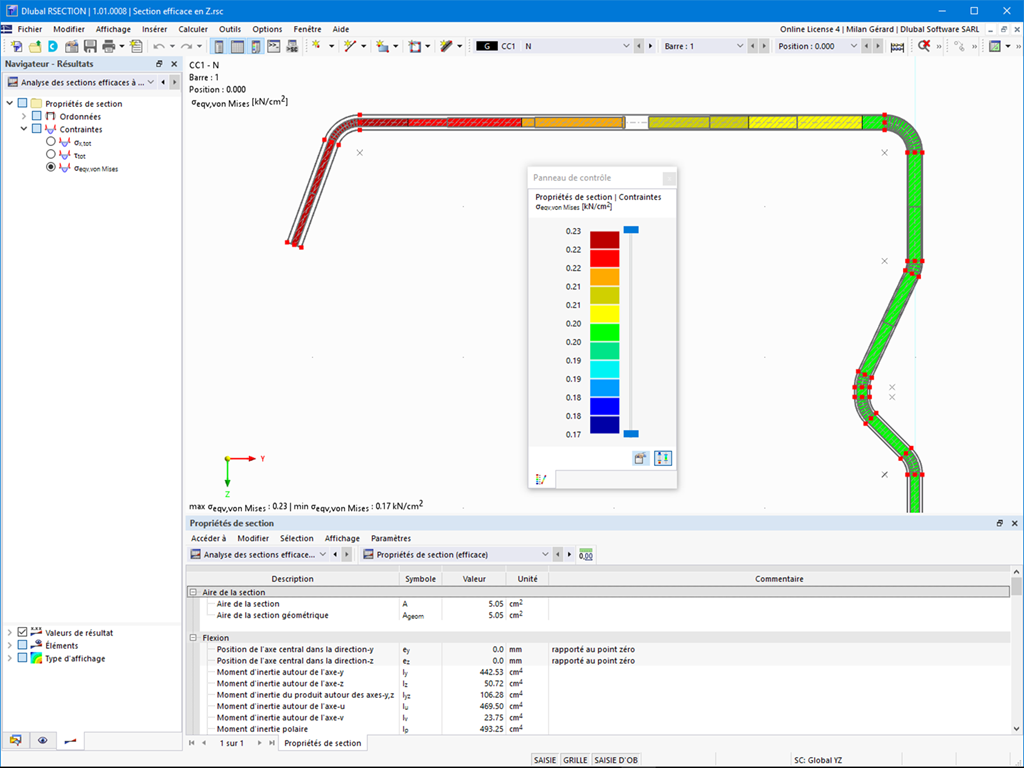
Task: Collapse the Propriétés de section tree node
Action: [x=10, y=103]
